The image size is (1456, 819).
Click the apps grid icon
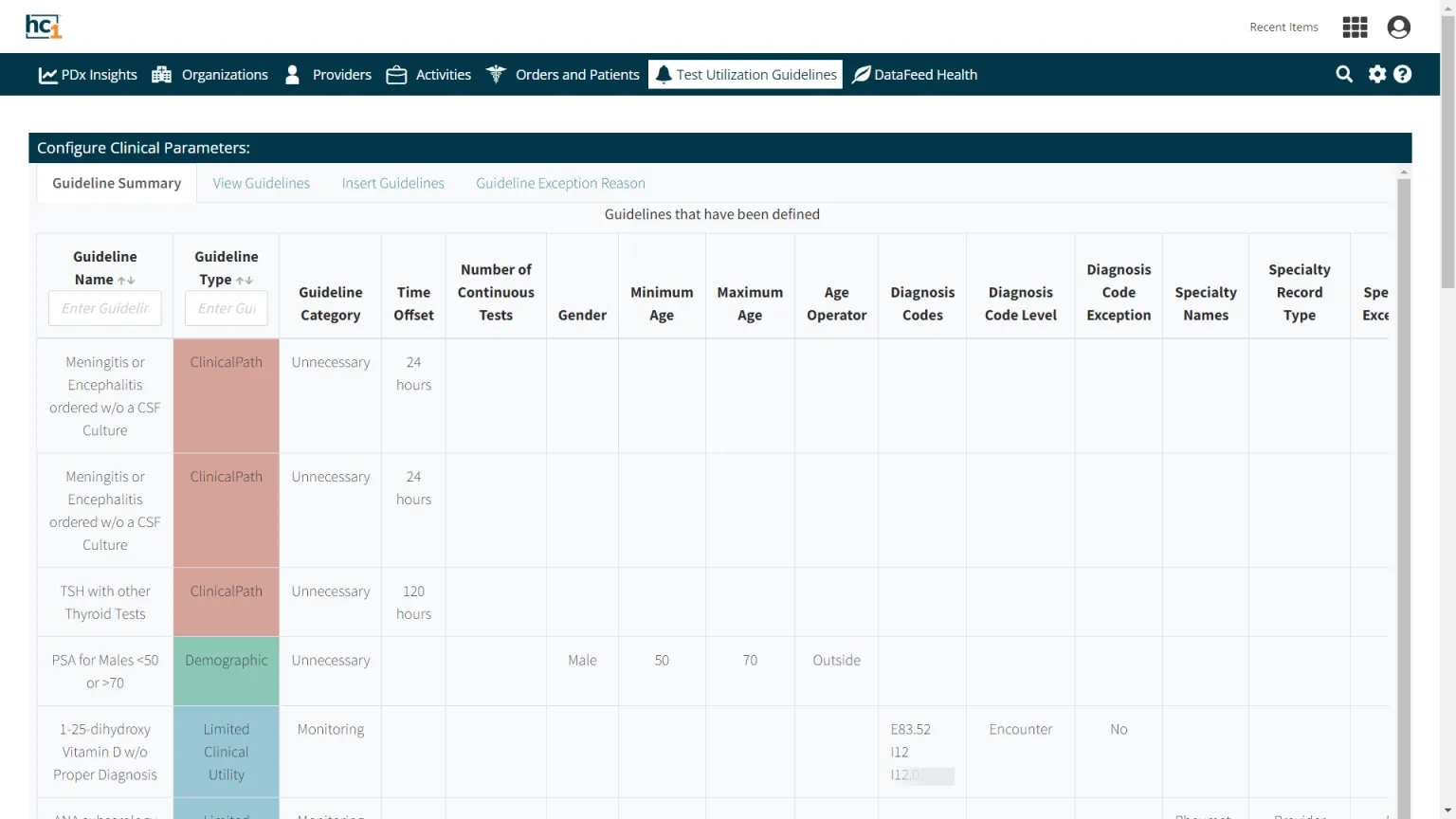(1355, 27)
